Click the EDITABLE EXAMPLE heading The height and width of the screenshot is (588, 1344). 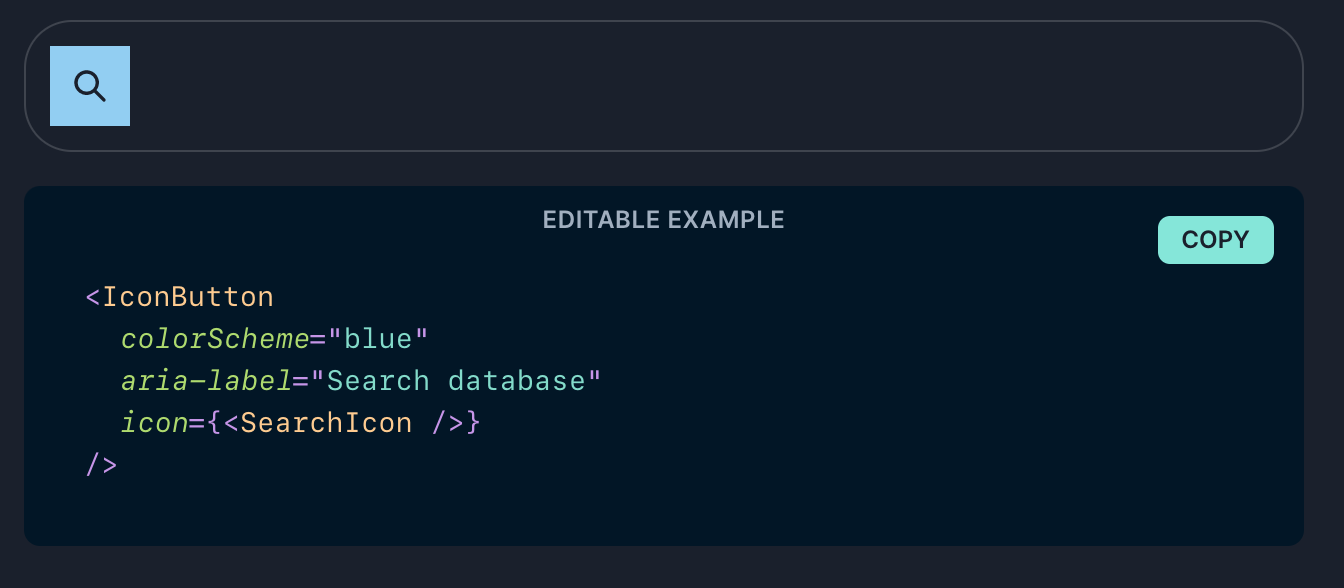pos(663,219)
